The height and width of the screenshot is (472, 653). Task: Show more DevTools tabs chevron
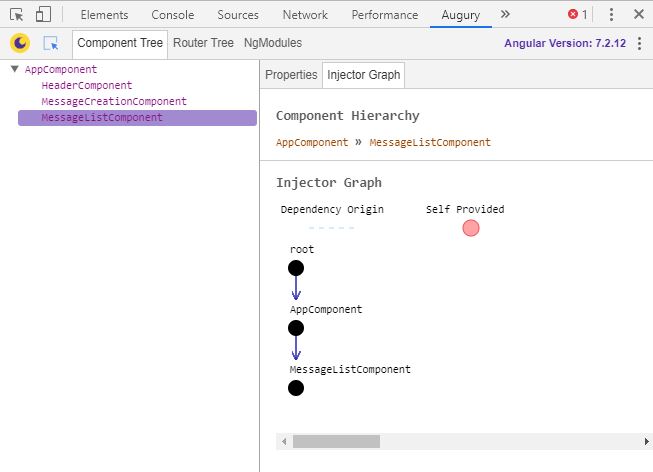[x=505, y=15]
